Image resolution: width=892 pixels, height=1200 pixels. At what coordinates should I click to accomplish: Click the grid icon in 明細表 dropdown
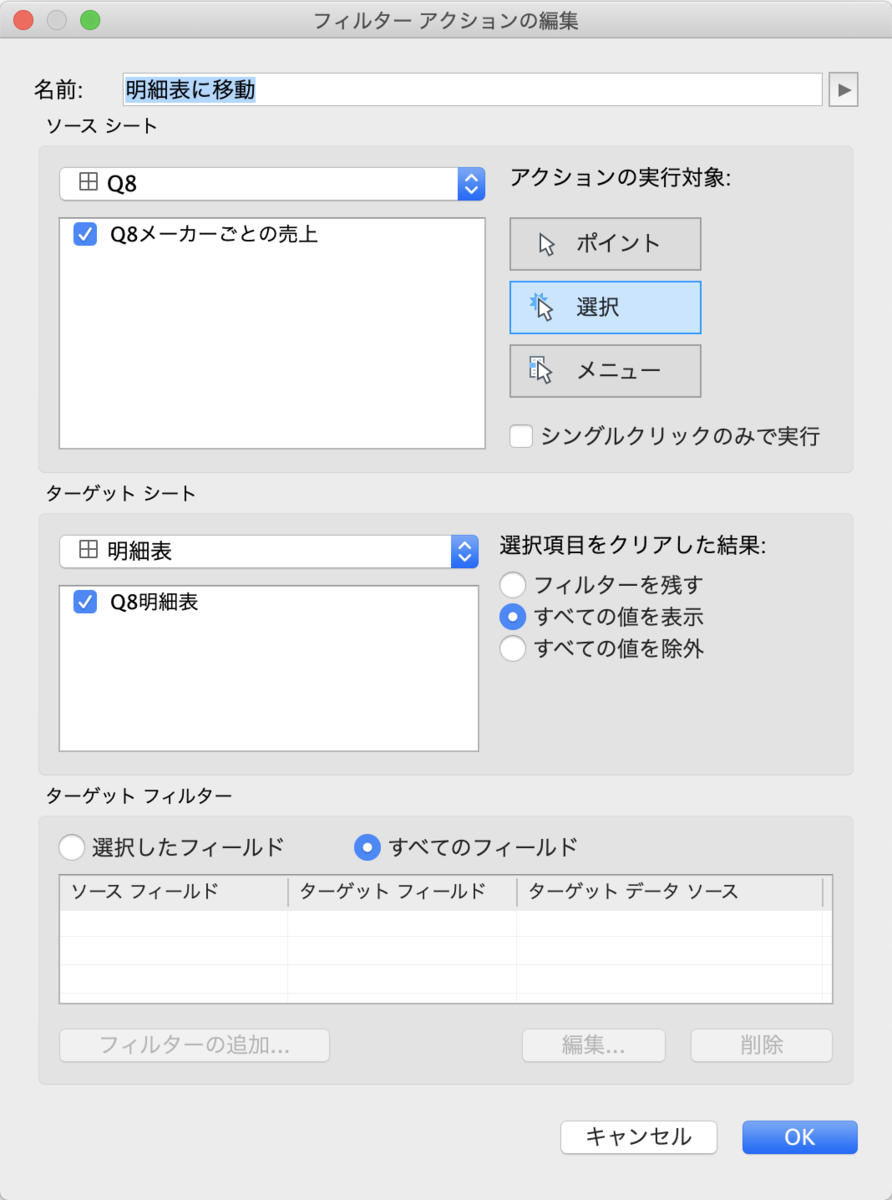tap(88, 551)
